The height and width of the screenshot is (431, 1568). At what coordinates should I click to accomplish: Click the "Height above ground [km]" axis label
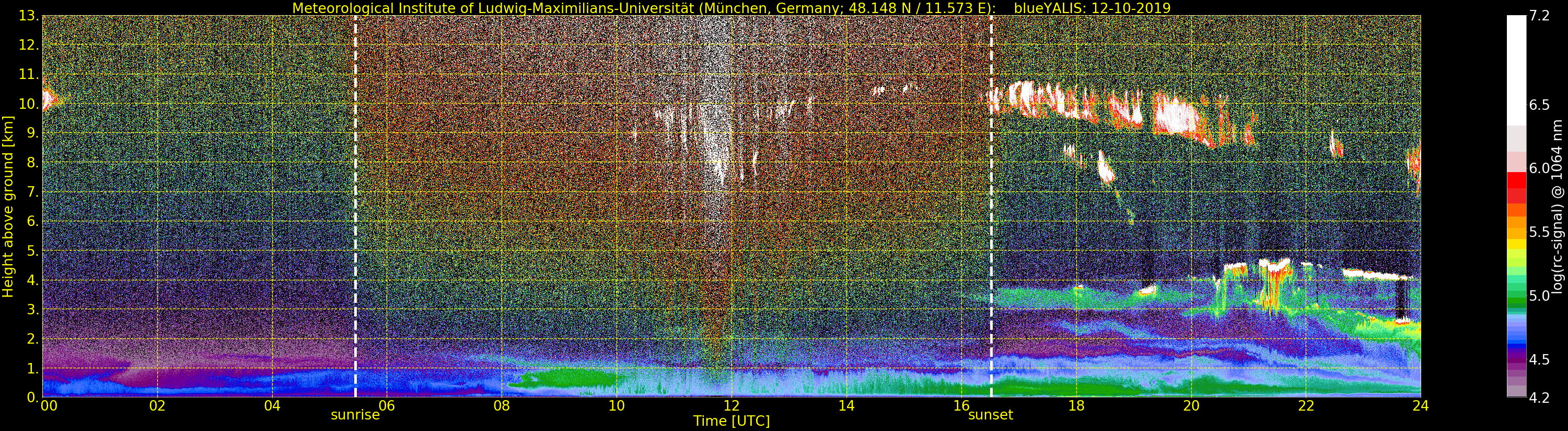[8, 207]
